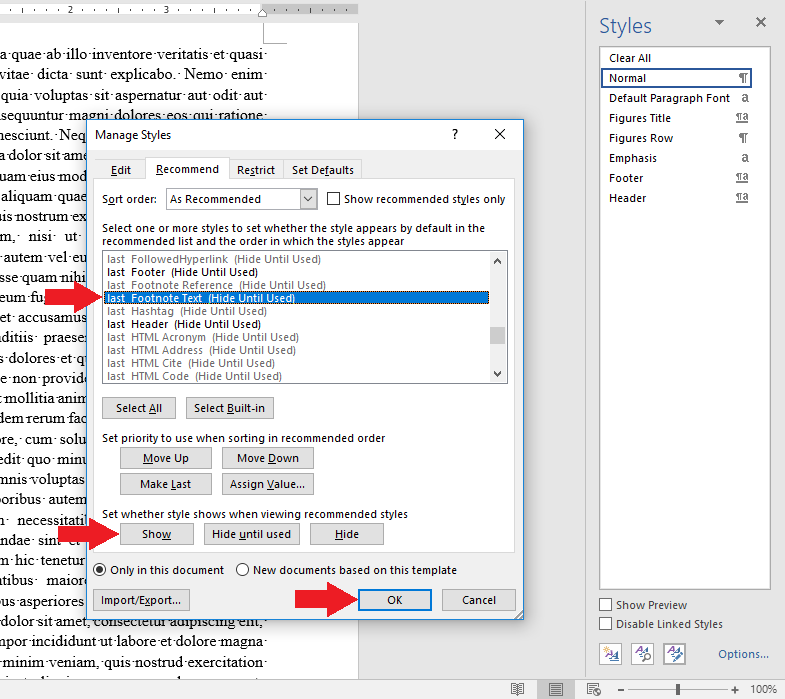Image resolution: width=785 pixels, height=699 pixels.
Task: Switch to the Restrict tab
Action: pyautogui.click(x=256, y=170)
